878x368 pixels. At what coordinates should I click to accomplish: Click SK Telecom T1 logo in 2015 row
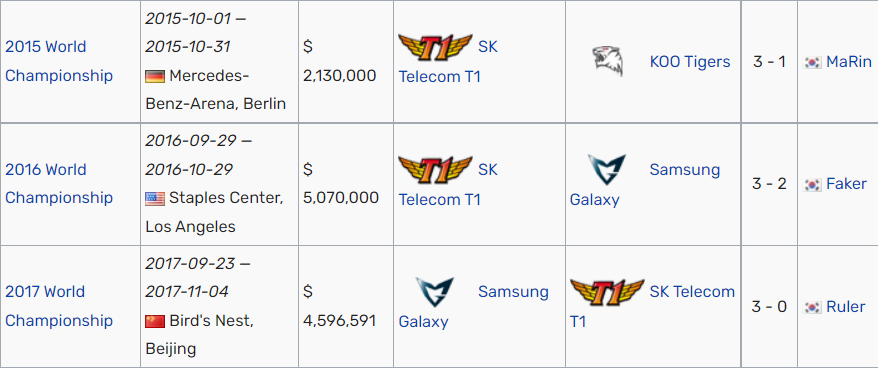click(435, 47)
